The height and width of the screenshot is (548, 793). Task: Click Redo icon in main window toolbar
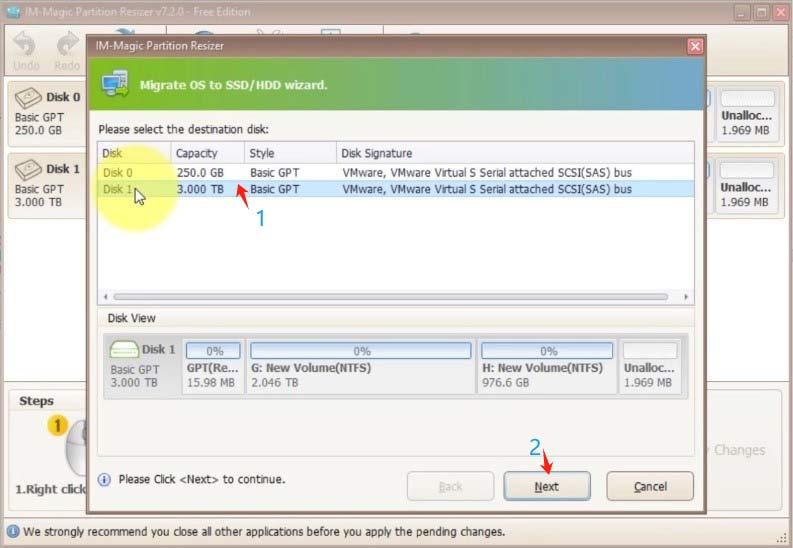click(67, 44)
